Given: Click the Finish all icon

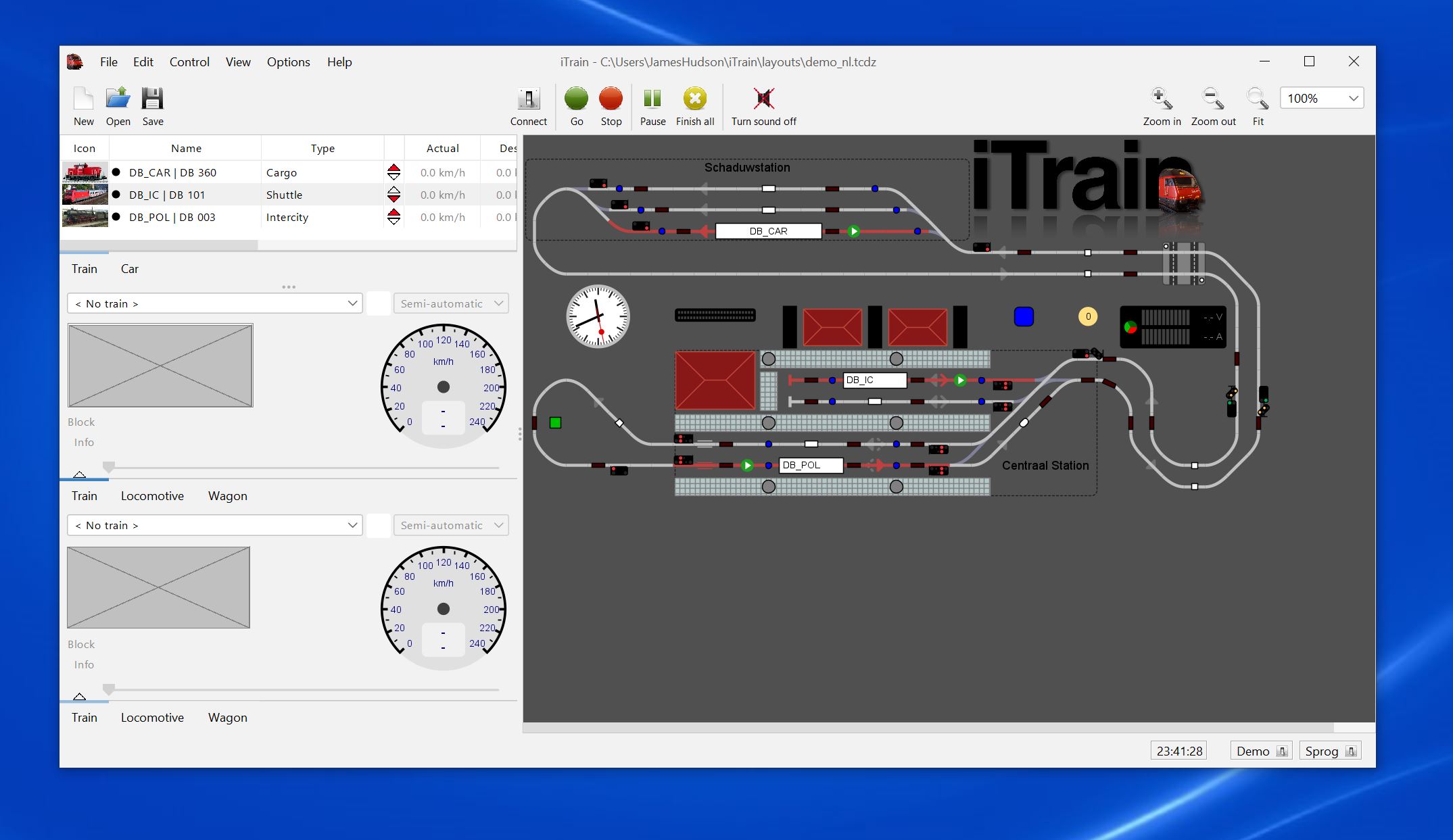Looking at the screenshot, I should [x=694, y=99].
